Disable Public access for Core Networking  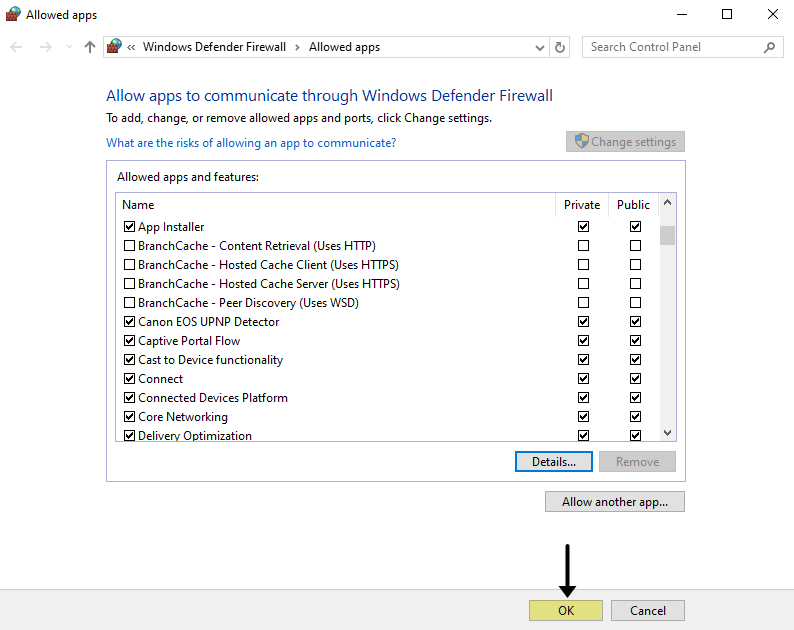[x=635, y=417]
